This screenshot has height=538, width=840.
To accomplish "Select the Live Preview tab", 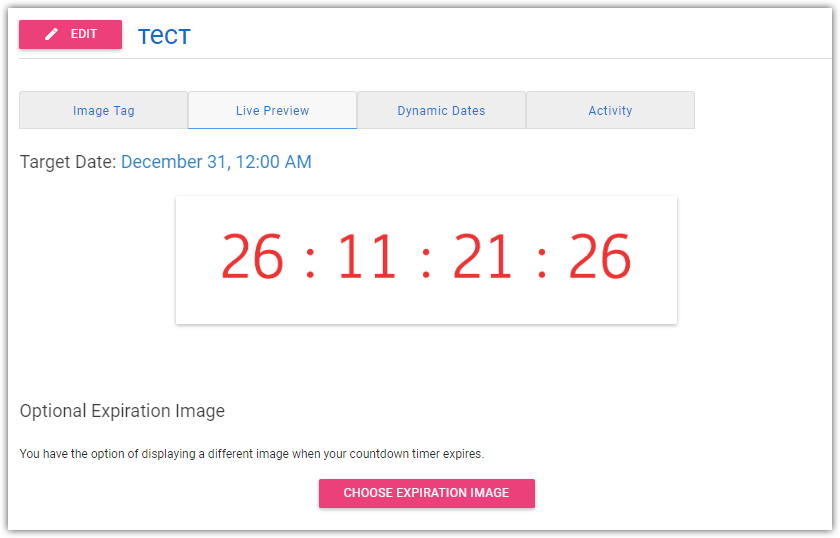I will [x=272, y=111].
